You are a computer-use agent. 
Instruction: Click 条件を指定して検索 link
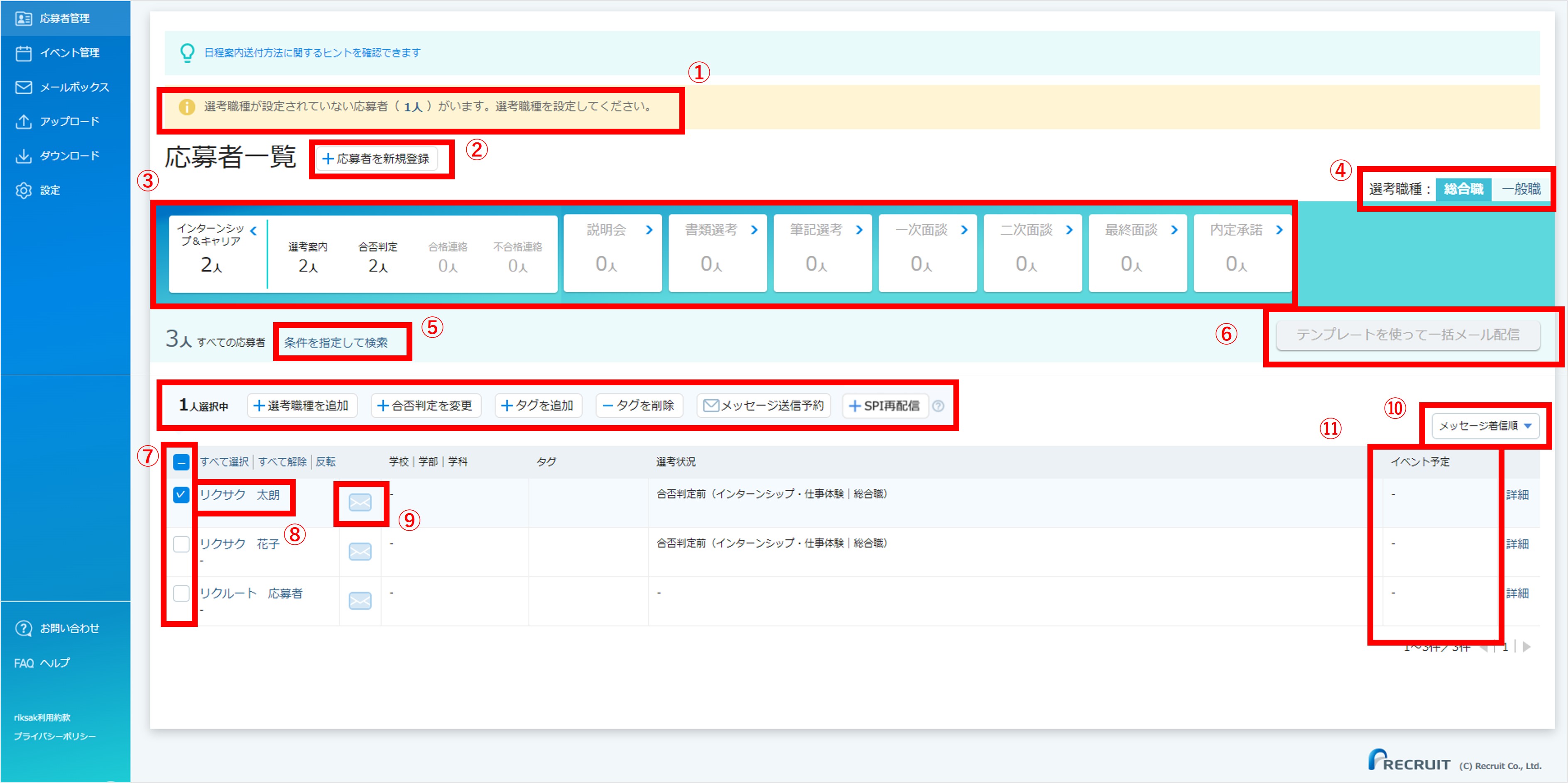click(336, 343)
